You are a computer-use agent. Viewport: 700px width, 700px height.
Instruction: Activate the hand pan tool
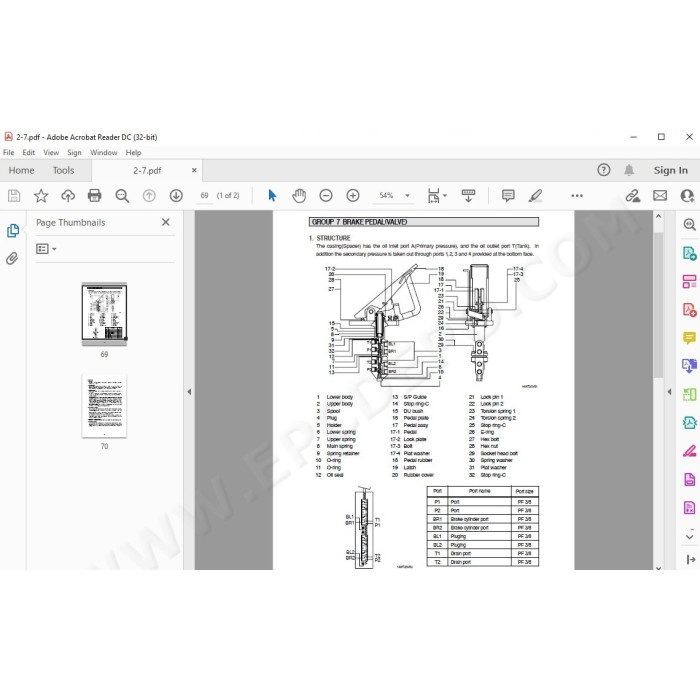click(299, 196)
